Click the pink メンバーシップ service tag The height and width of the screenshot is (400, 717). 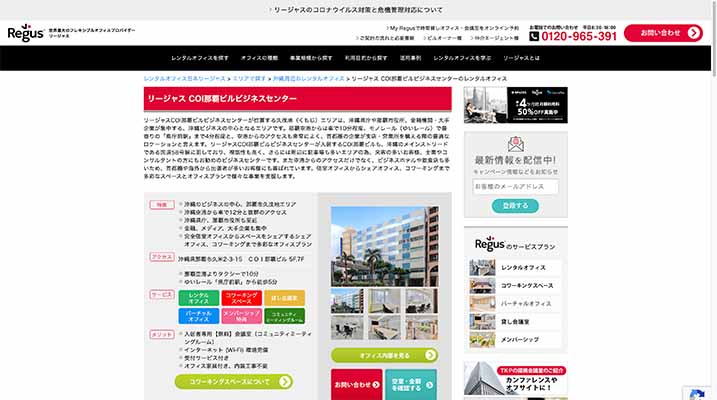241,316
